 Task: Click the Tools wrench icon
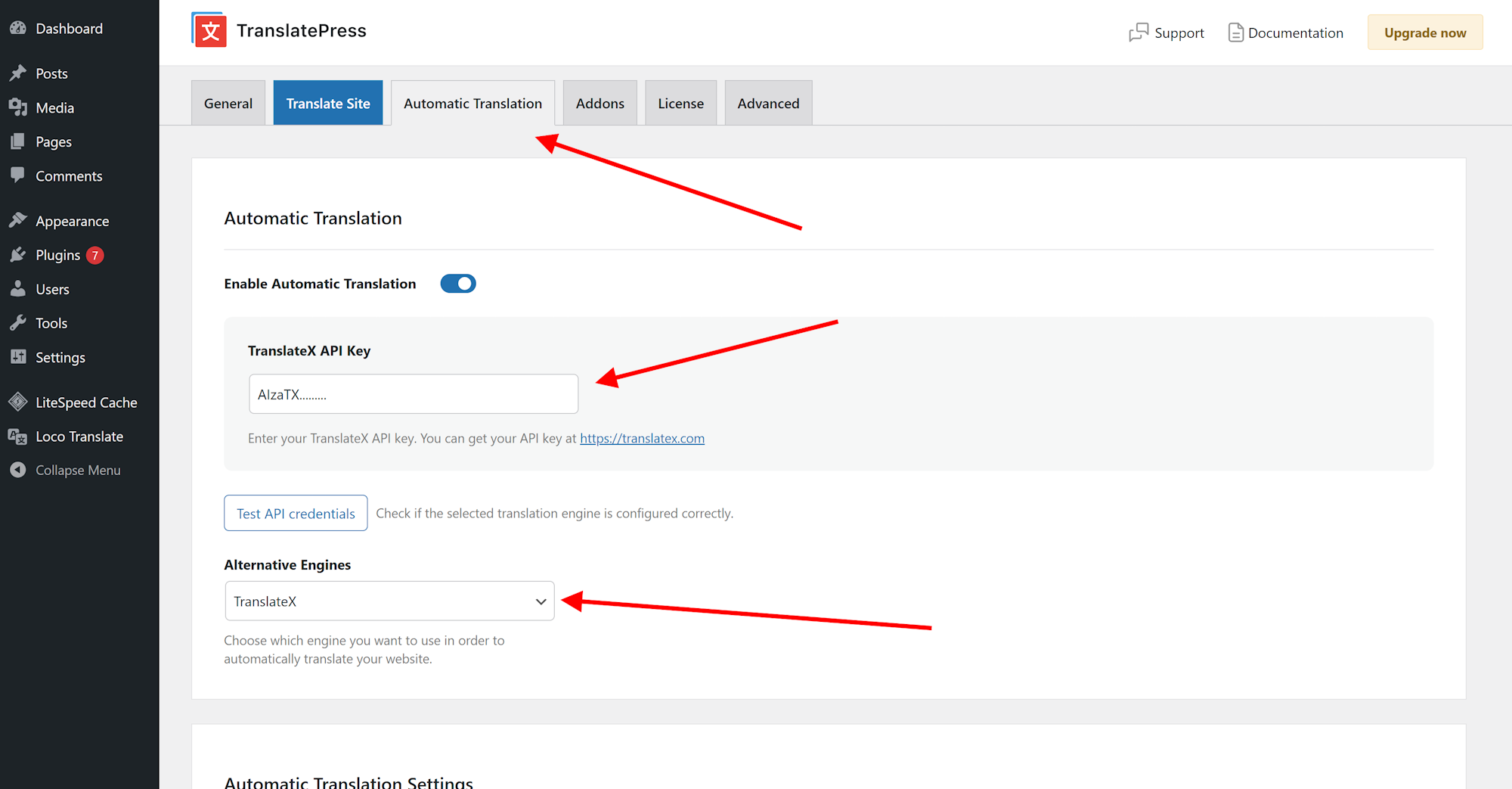pyautogui.click(x=18, y=323)
